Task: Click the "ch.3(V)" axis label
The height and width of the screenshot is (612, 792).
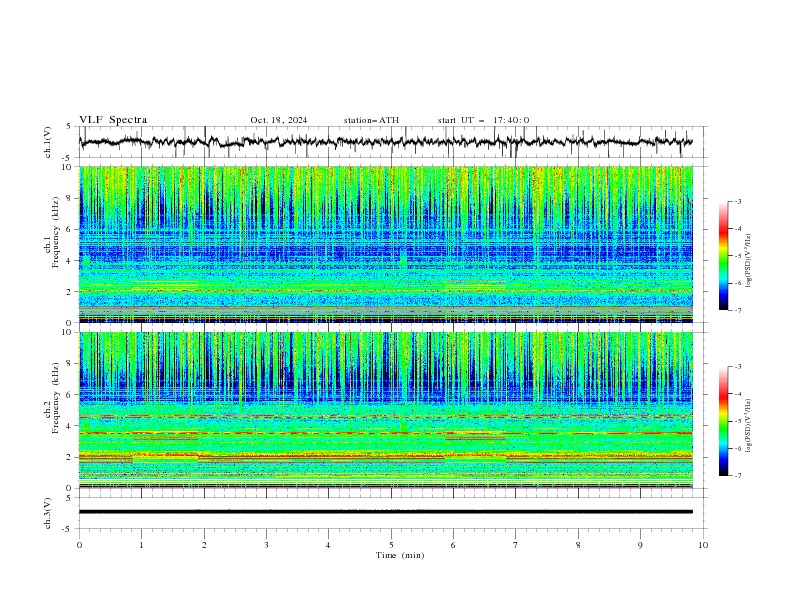Action: pos(48,513)
